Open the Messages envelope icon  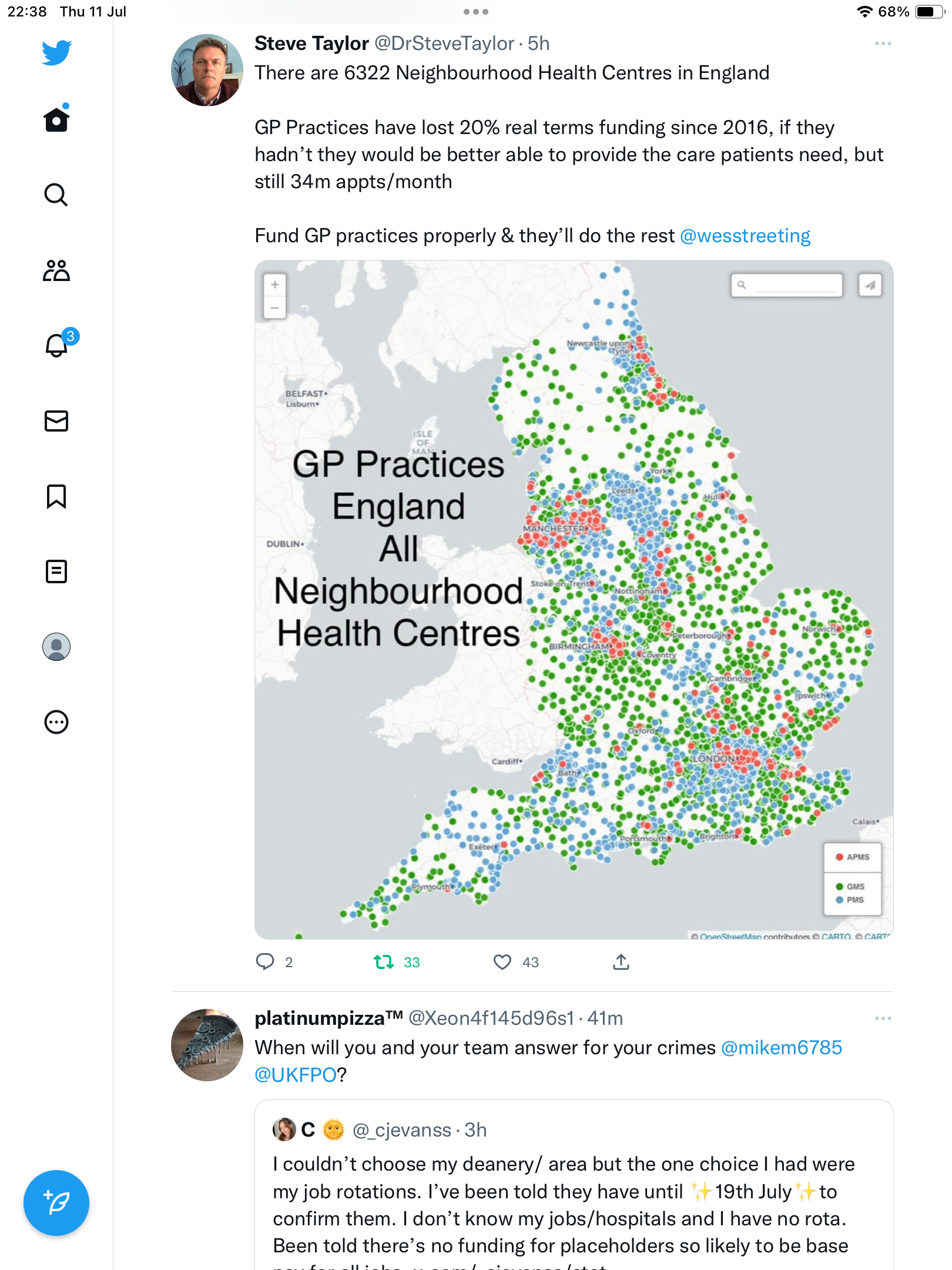pyautogui.click(x=56, y=421)
